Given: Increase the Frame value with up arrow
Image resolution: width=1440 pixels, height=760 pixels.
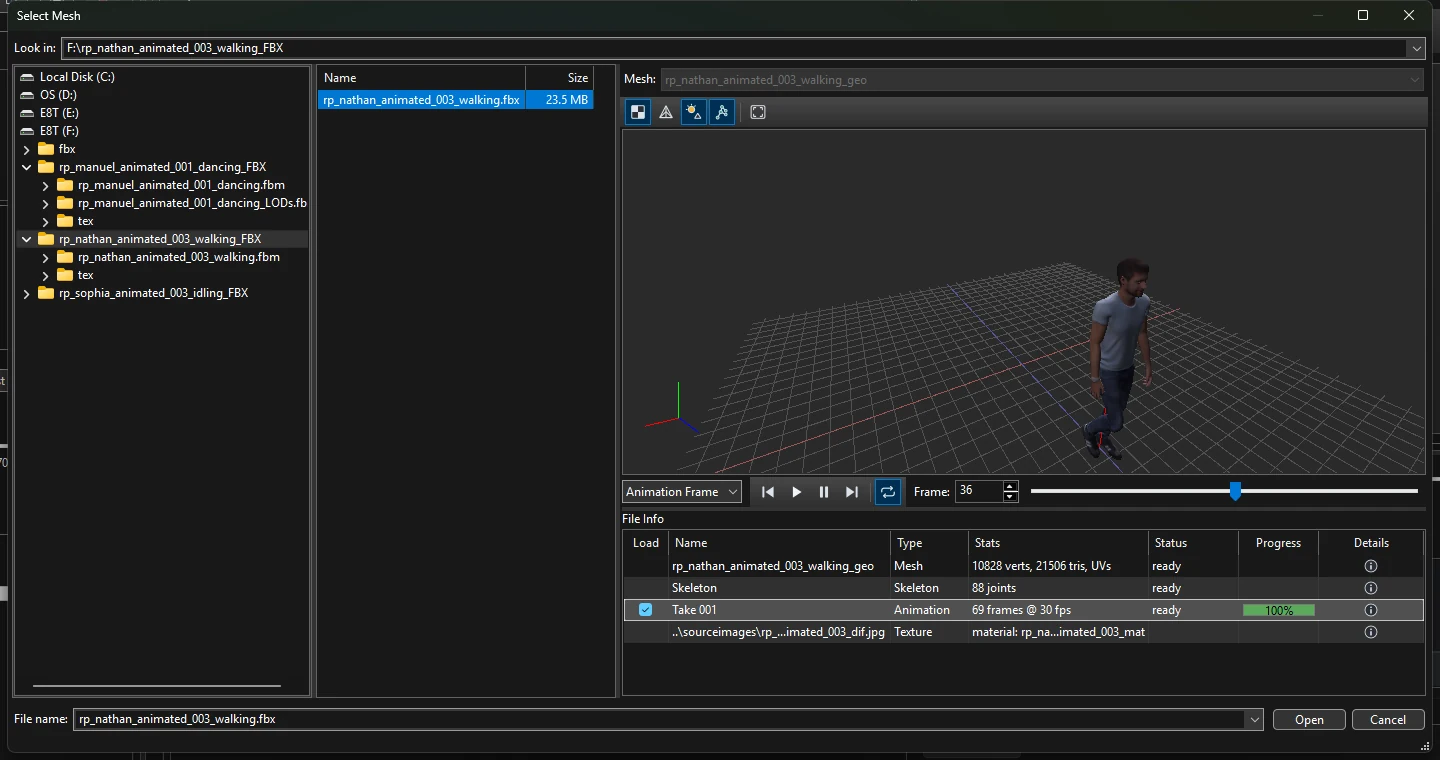Looking at the screenshot, I should (x=1010, y=486).
